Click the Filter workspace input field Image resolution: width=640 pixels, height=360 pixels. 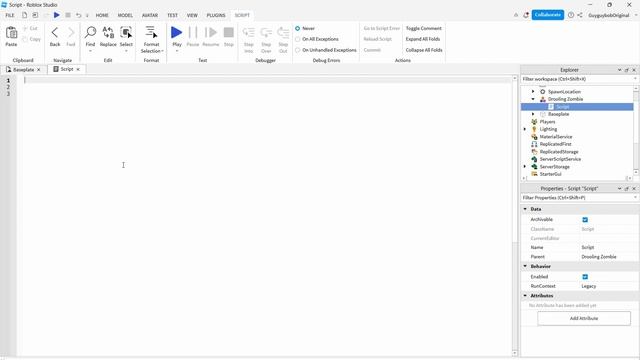point(579,79)
